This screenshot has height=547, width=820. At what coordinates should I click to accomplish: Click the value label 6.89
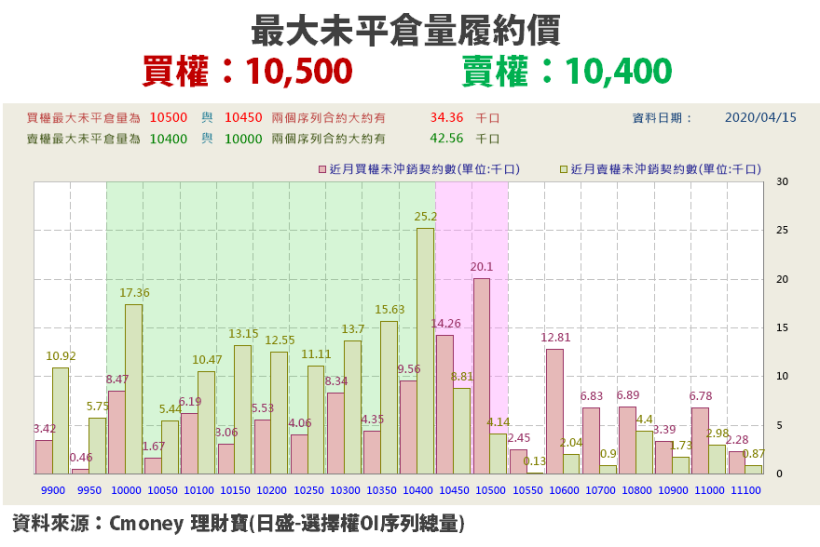tap(628, 395)
